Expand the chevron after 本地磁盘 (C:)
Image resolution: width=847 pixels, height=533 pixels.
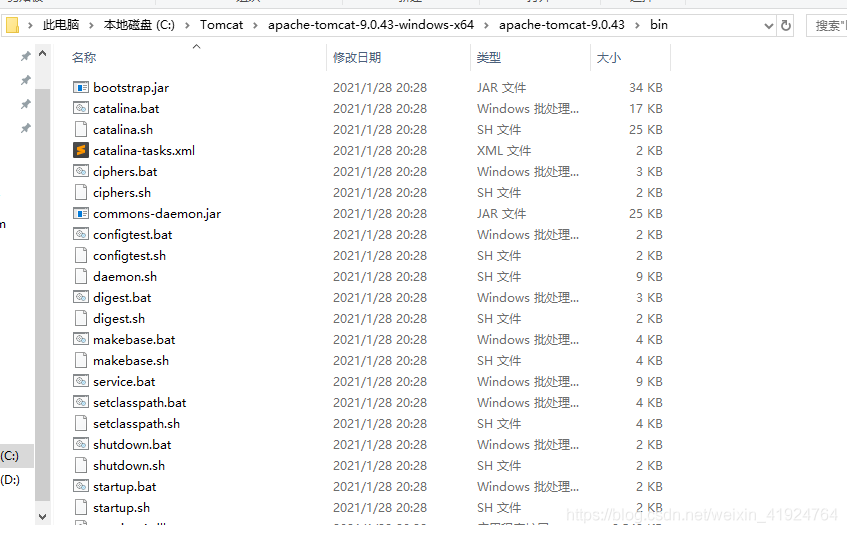coord(187,25)
